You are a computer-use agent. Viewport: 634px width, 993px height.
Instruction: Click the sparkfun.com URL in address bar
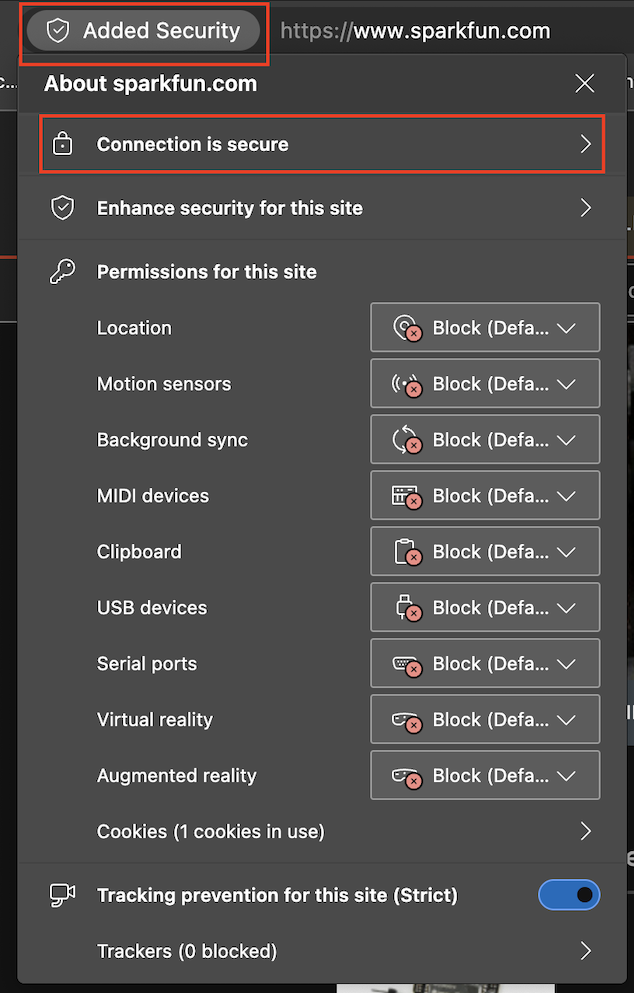pos(415,31)
